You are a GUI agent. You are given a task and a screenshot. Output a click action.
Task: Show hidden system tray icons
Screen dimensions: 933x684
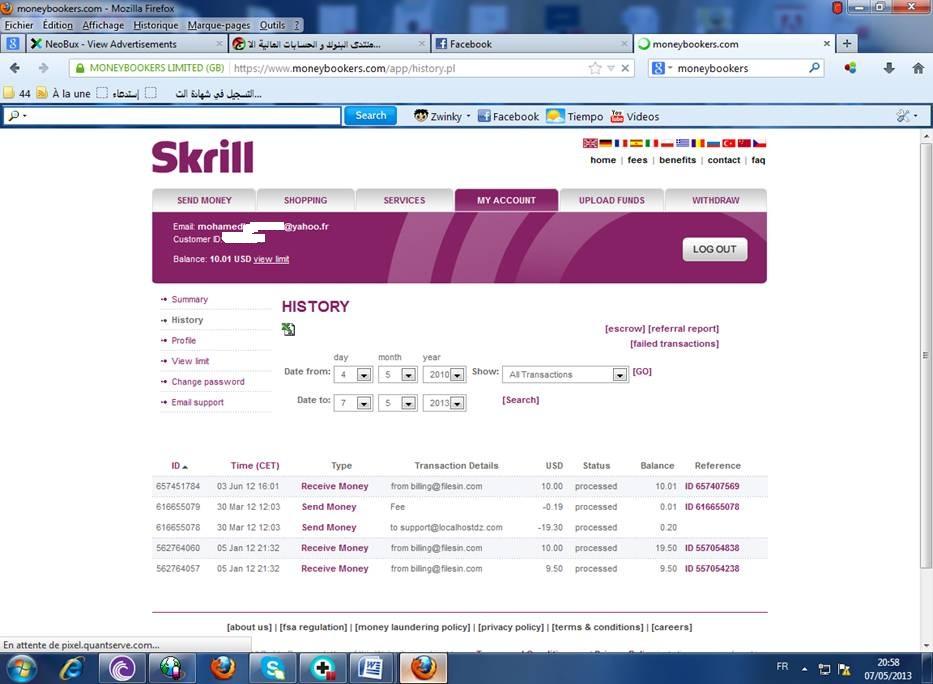point(804,669)
